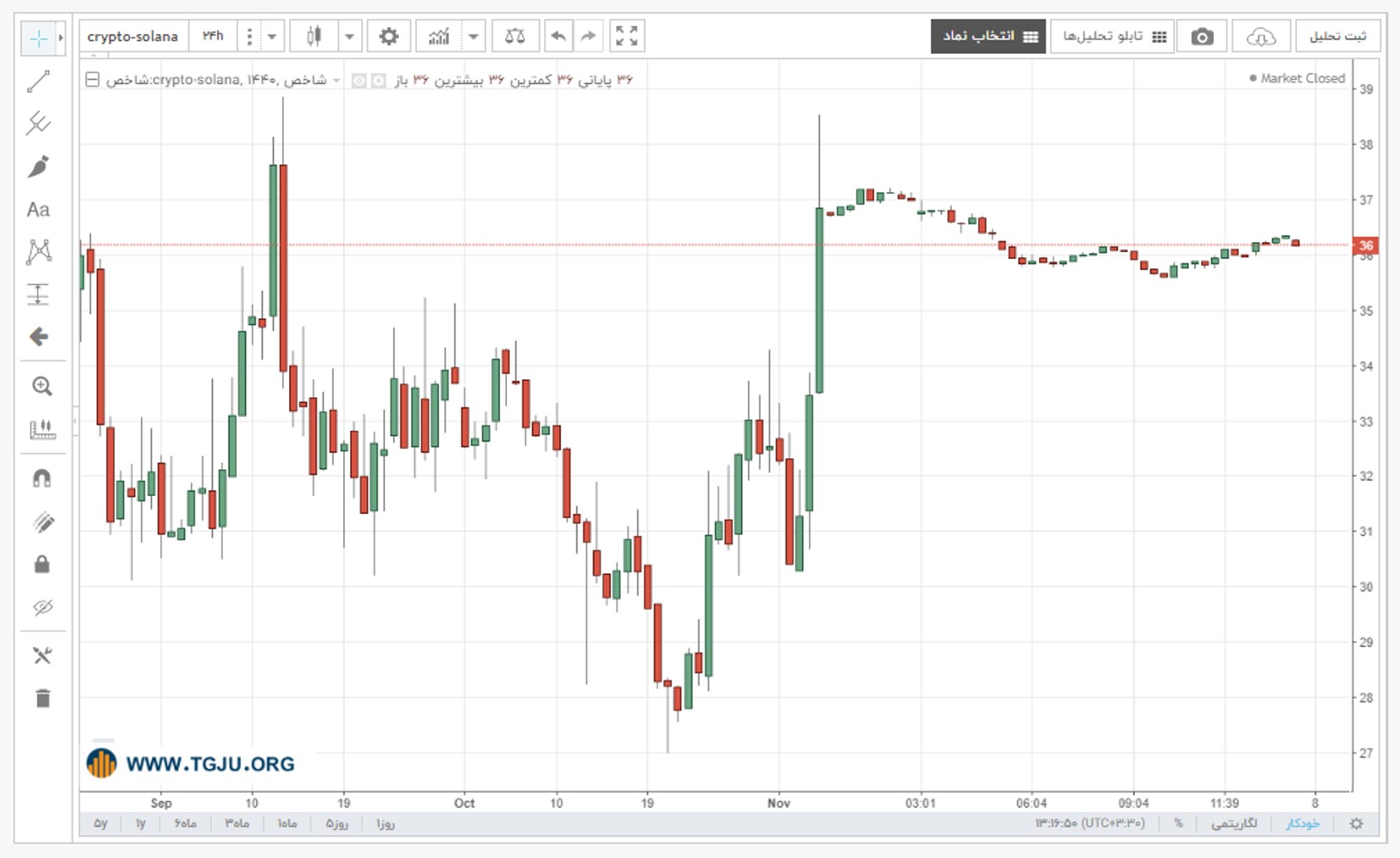This screenshot has width=1400, height=858.
Task: Open chart properties gear in top toolbar
Action: coord(389,36)
